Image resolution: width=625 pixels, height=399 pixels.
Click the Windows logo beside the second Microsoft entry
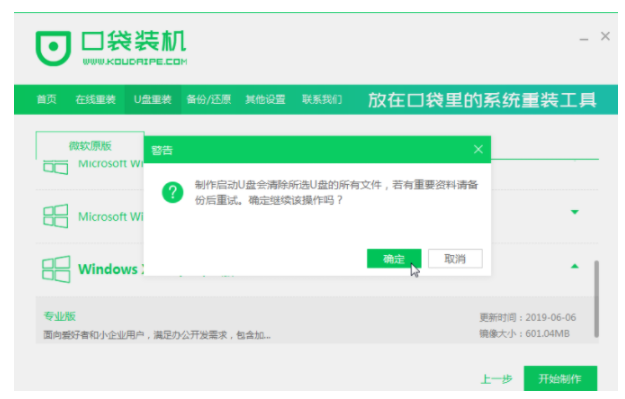tap(55, 216)
